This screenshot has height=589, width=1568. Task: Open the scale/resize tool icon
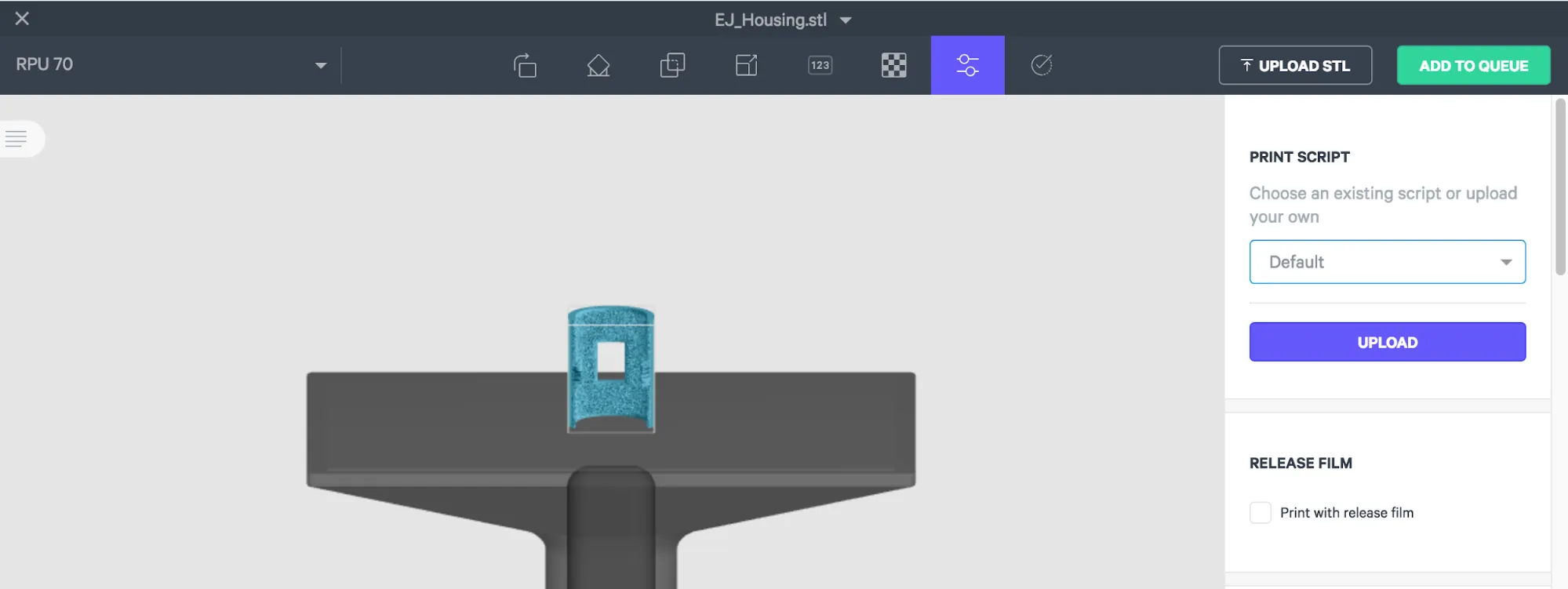[x=747, y=65]
